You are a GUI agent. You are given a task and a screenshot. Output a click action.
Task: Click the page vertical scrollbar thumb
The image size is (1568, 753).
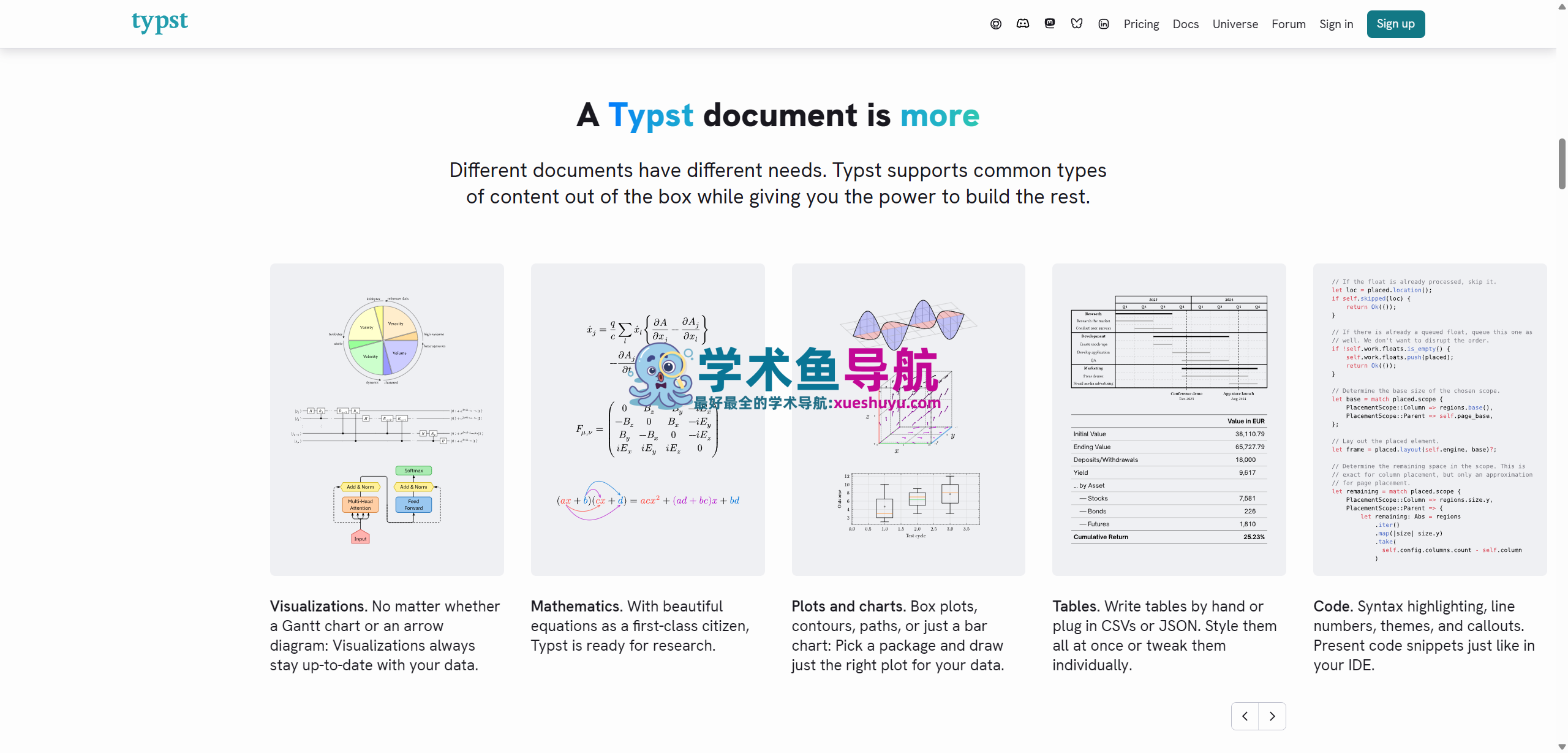coord(1562,164)
